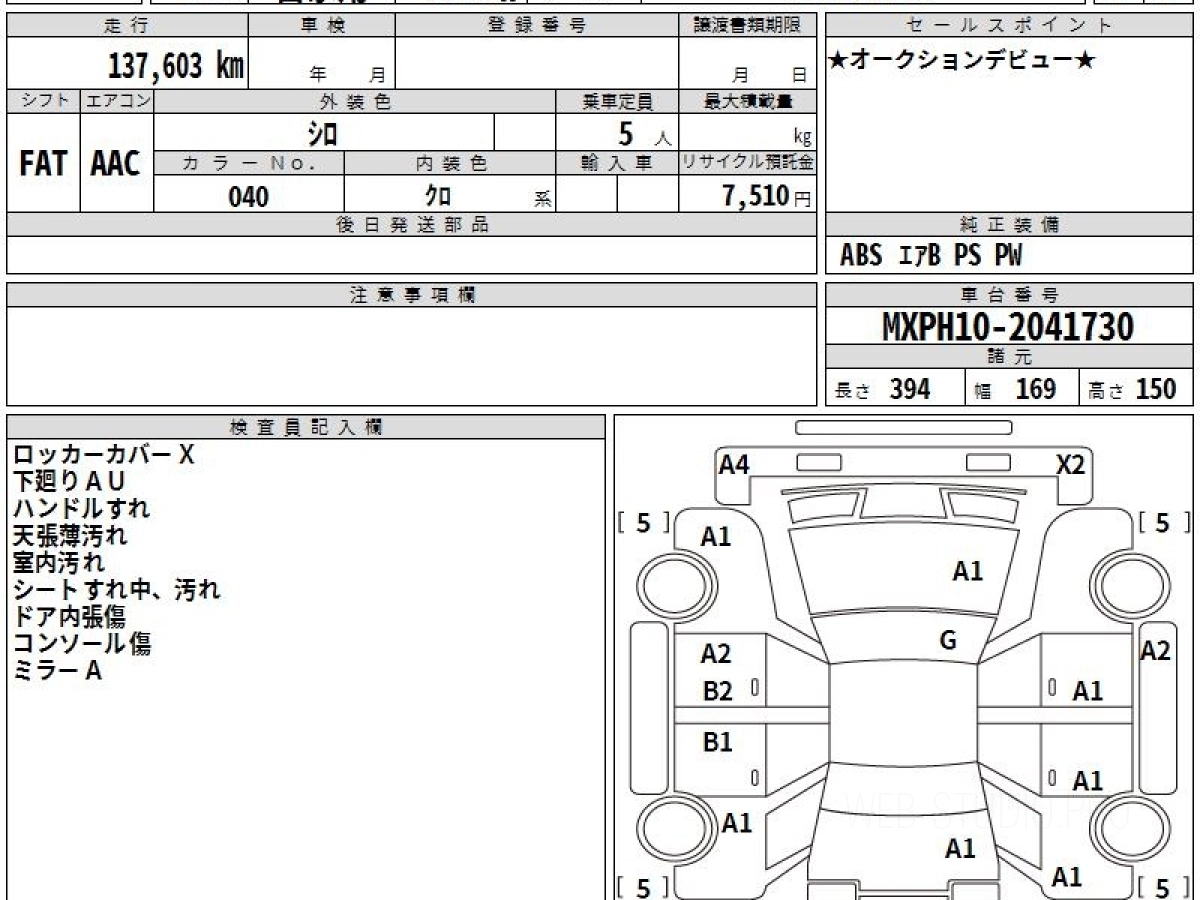
Task: Click the equipment list ABS エアB PS PW
Action: (x=931, y=256)
